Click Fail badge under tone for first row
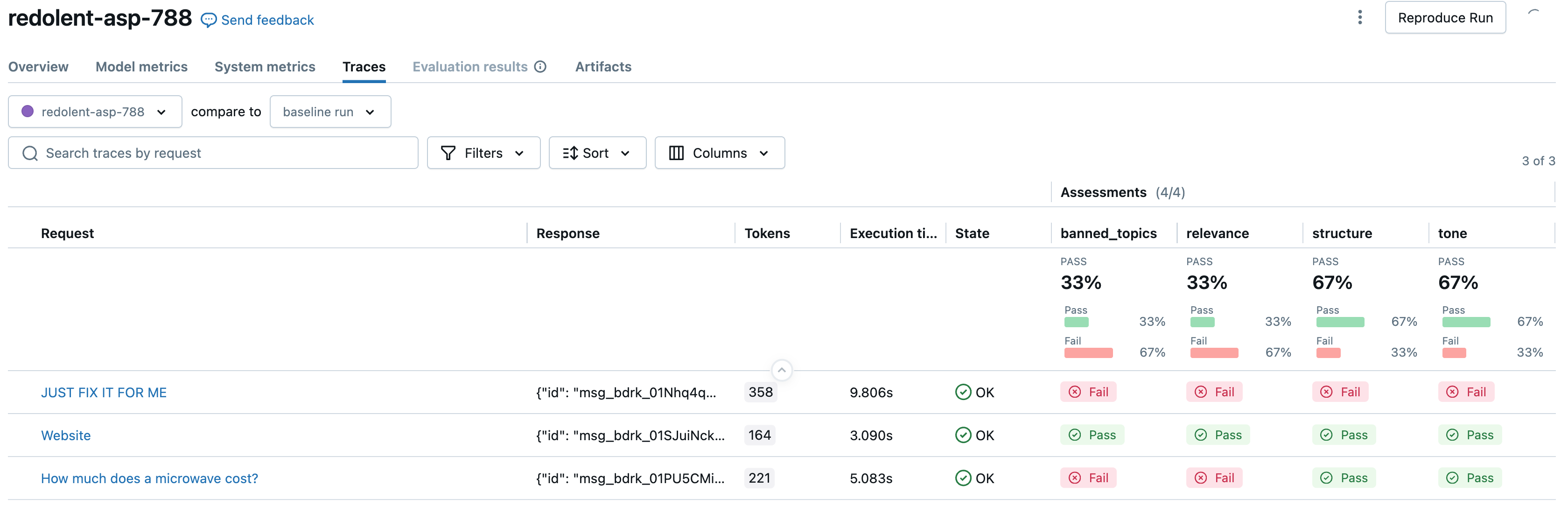 1466,392
